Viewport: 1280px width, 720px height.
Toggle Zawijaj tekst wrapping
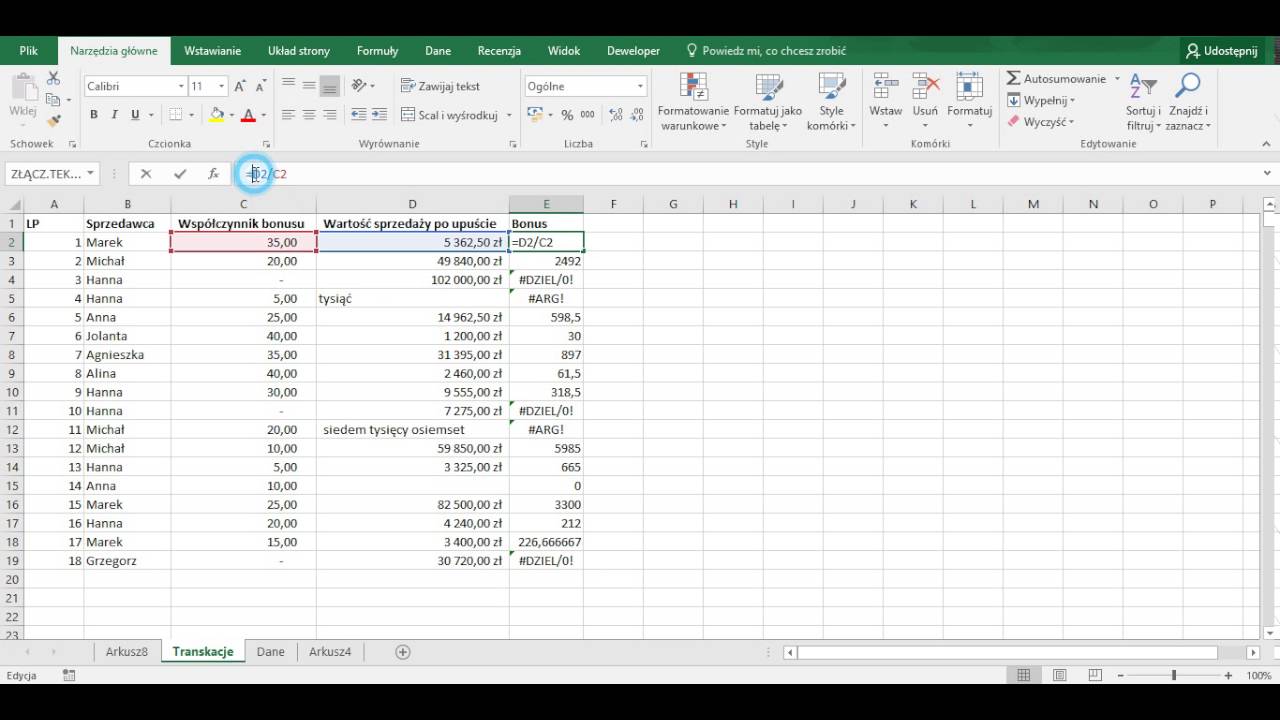440,86
